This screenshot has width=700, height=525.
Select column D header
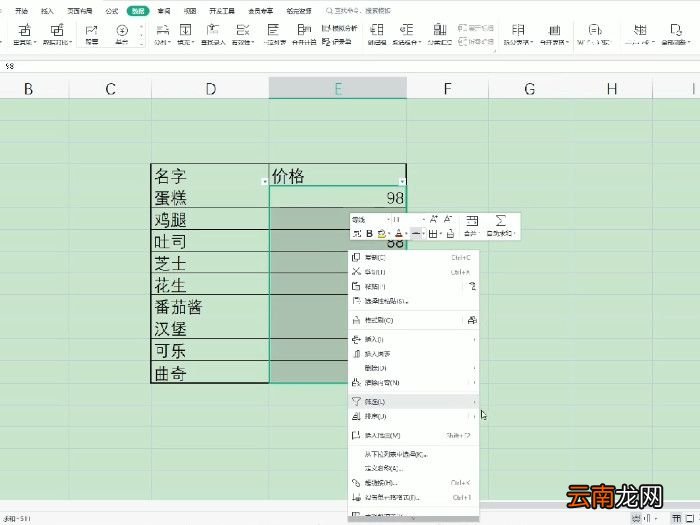[210, 88]
